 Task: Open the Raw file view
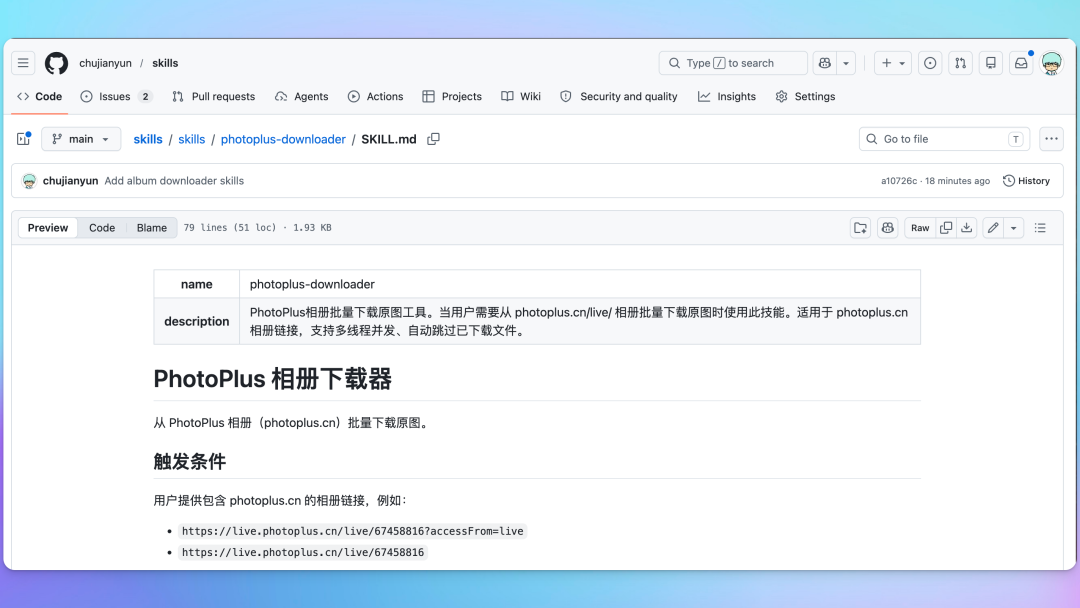coord(920,228)
